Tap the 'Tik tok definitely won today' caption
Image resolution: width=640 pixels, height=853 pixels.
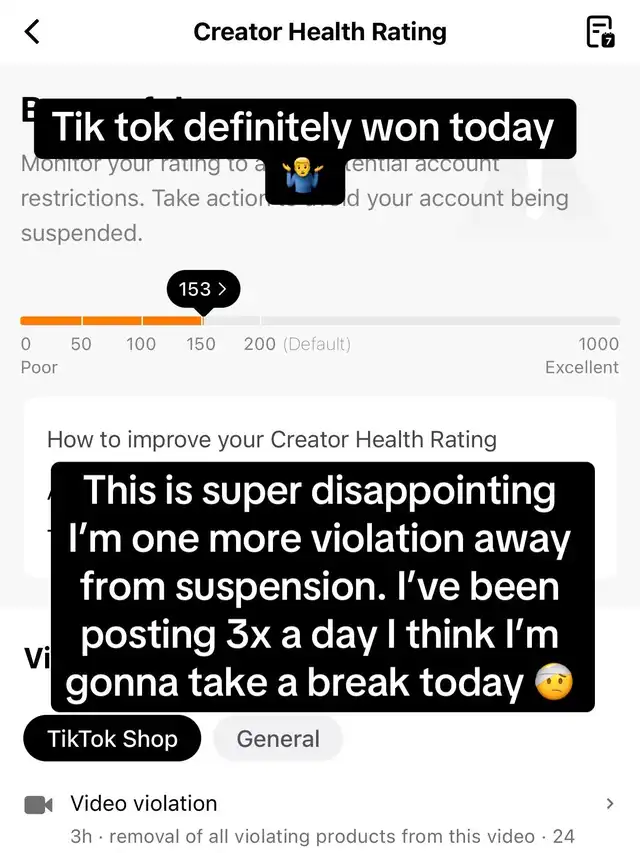pyautogui.click(x=305, y=128)
